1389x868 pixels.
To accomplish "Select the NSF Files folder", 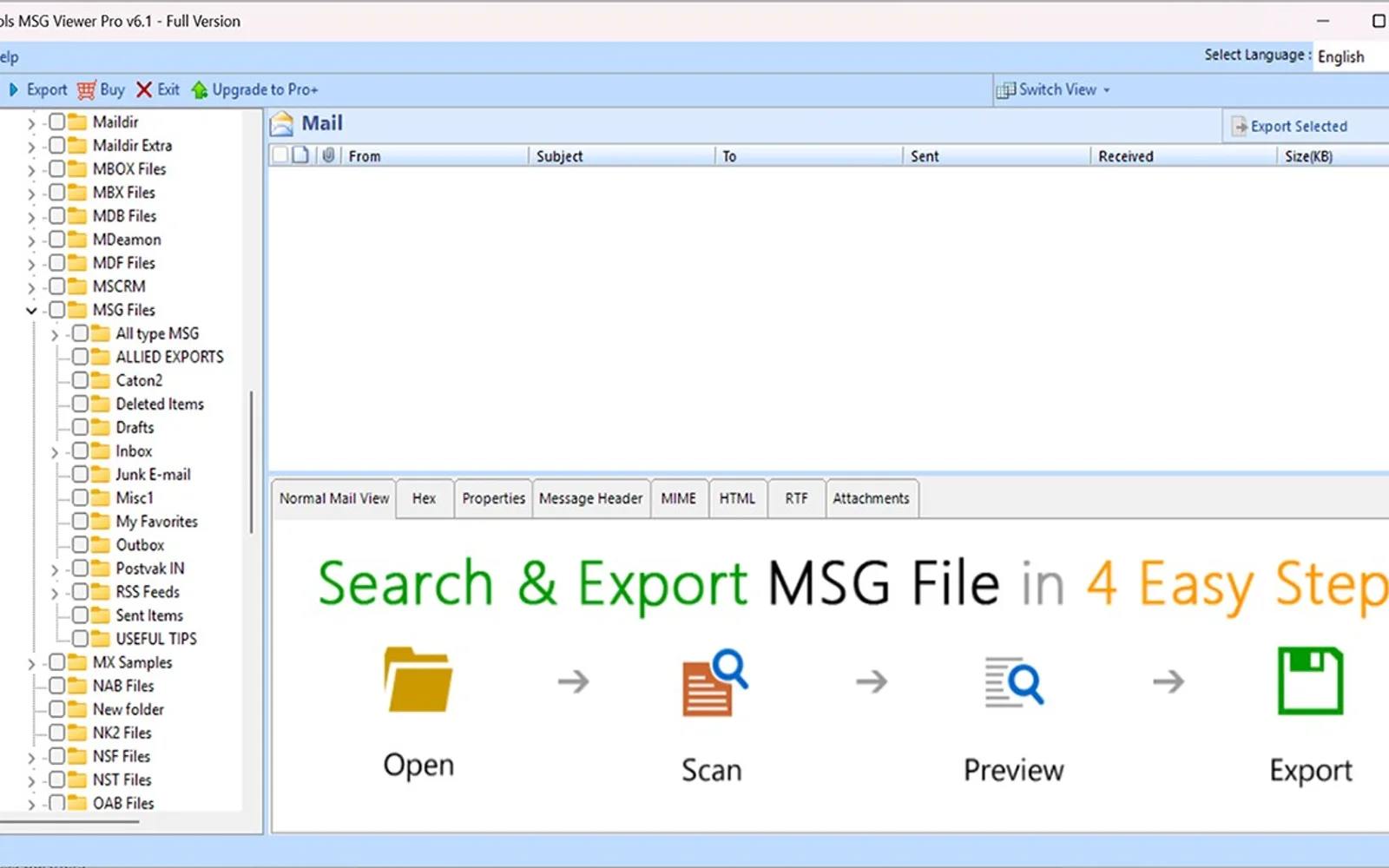I will coord(122,756).
